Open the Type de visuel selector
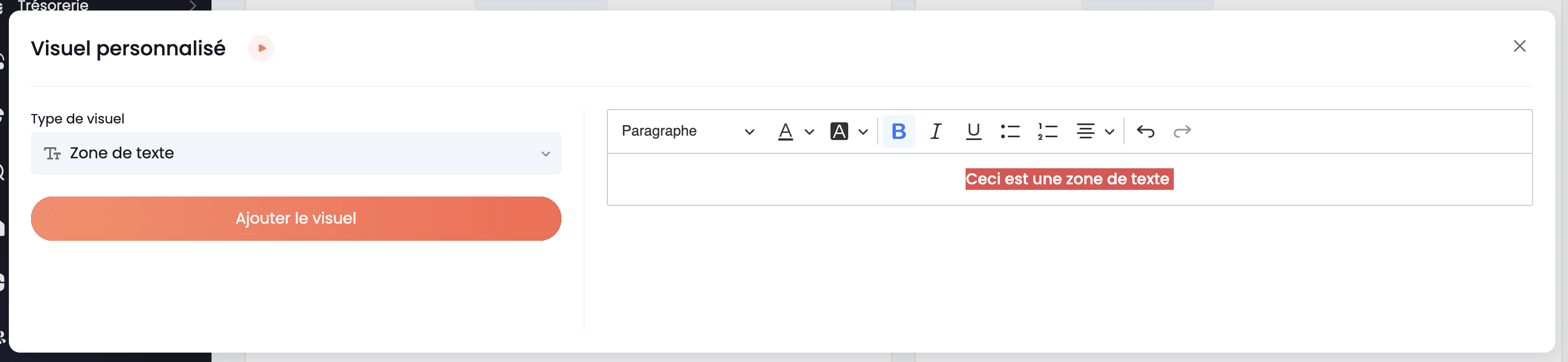Image resolution: width=1568 pixels, height=362 pixels. [x=296, y=153]
